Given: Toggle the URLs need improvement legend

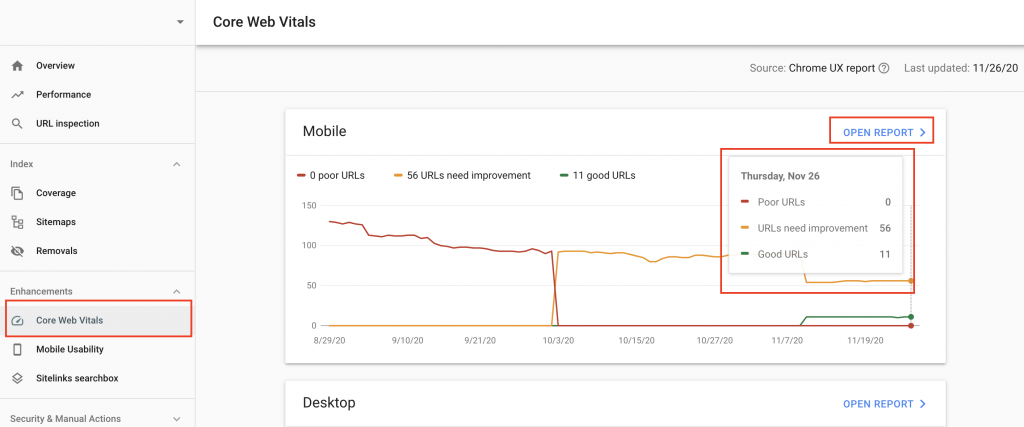Looking at the screenshot, I should pyautogui.click(x=462, y=175).
